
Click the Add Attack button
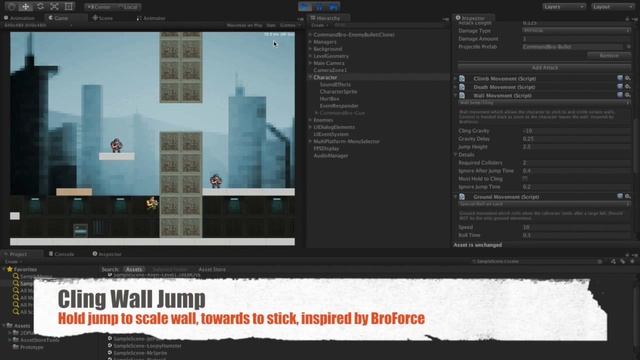[544, 67]
